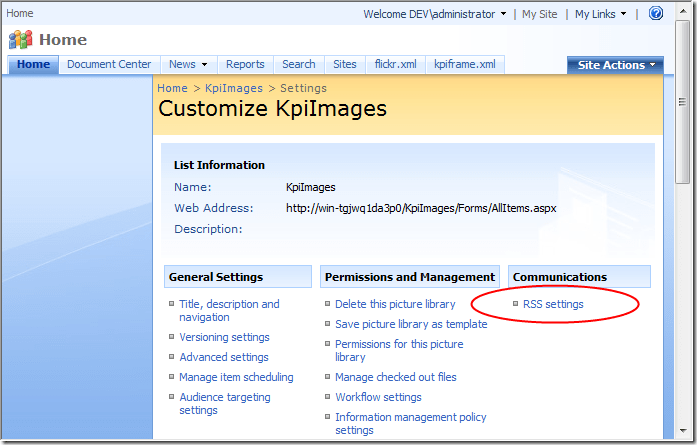
Task: Open the kpiframe.xml tab
Action: 464,64
